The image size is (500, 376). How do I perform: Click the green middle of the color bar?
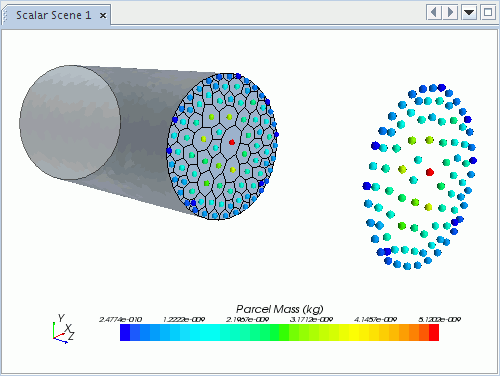tap(279, 332)
